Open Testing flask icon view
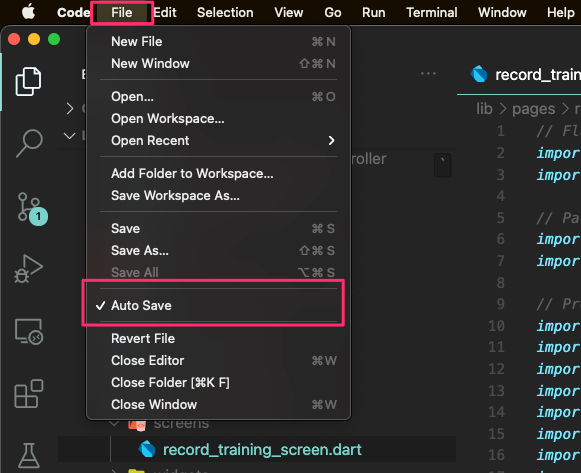Image resolution: width=581 pixels, height=473 pixels. click(x=29, y=456)
